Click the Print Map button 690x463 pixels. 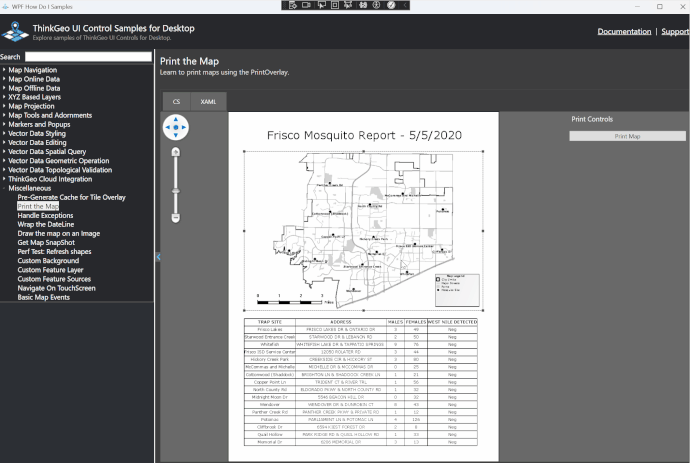(627, 136)
